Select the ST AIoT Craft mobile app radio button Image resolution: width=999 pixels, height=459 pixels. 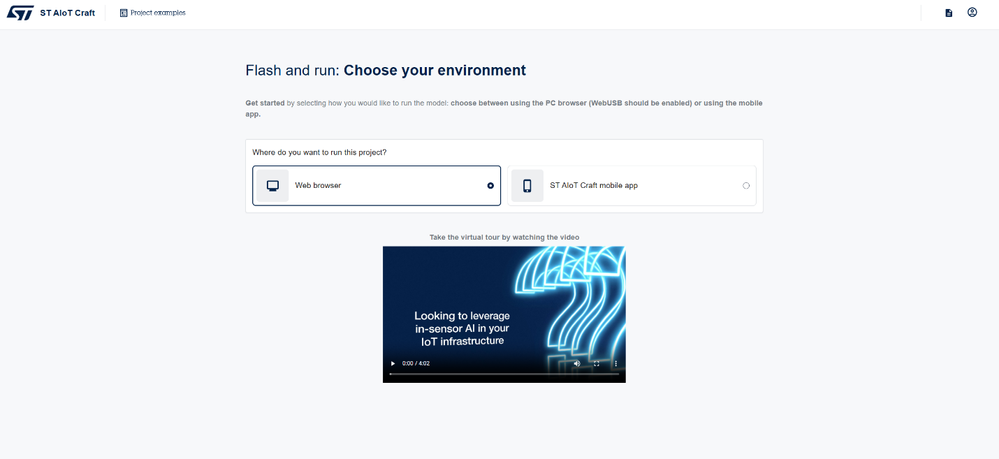tap(746, 186)
